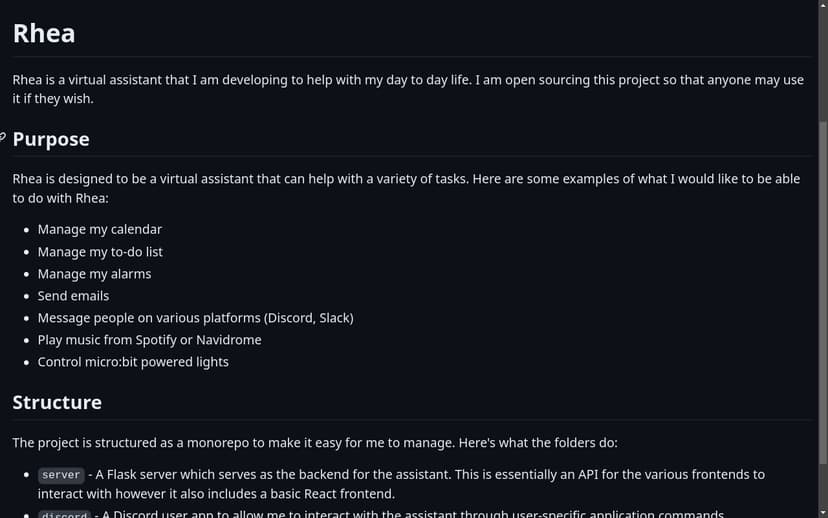
Task: Click the "Send emails" list item
Action: pyautogui.click(x=73, y=296)
